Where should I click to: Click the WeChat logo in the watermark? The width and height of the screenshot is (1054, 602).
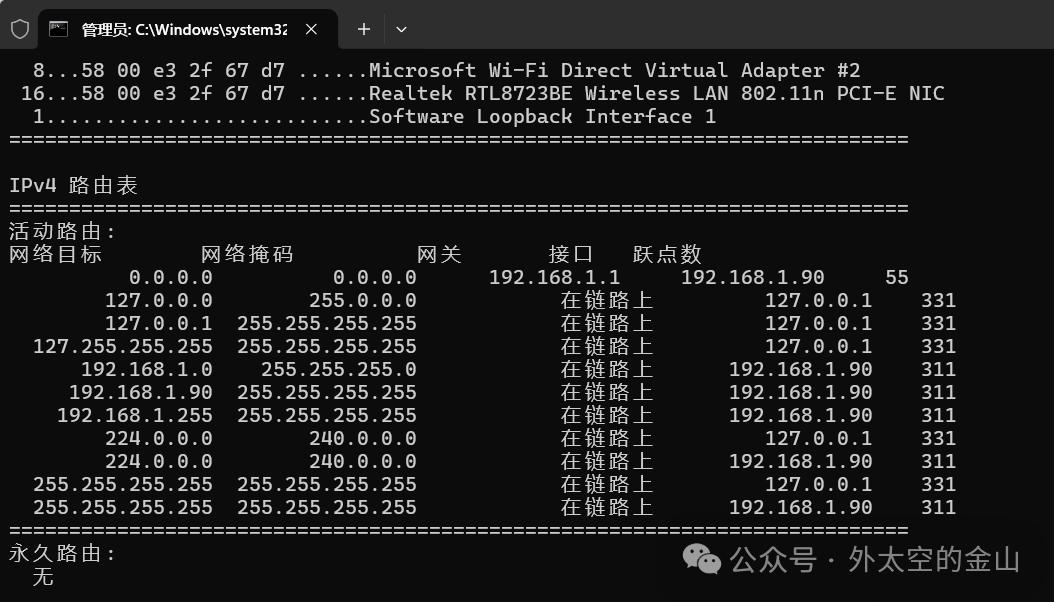coord(702,559)
